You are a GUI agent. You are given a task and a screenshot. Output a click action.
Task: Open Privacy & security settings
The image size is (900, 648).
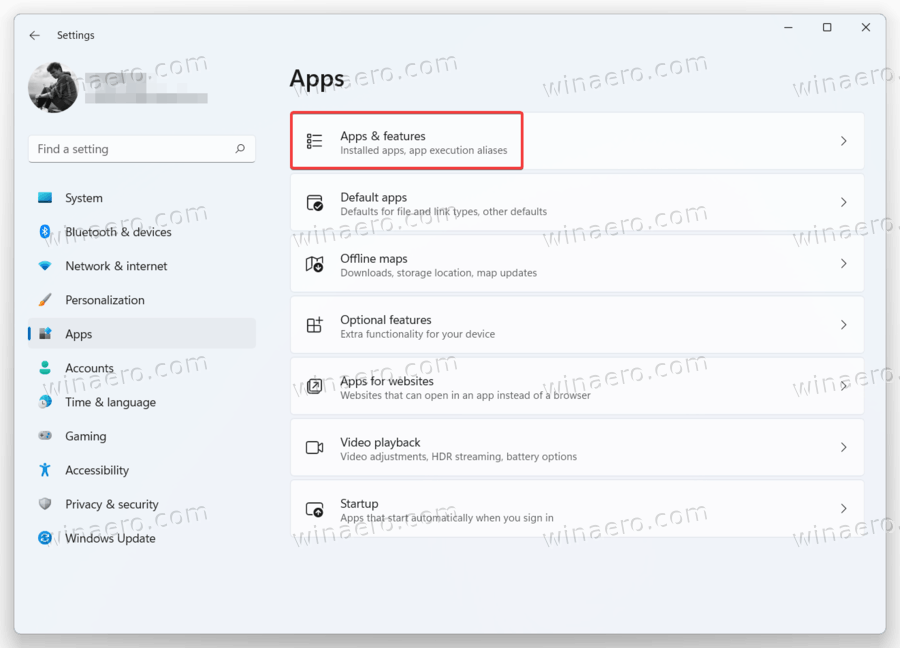point(142,504)
